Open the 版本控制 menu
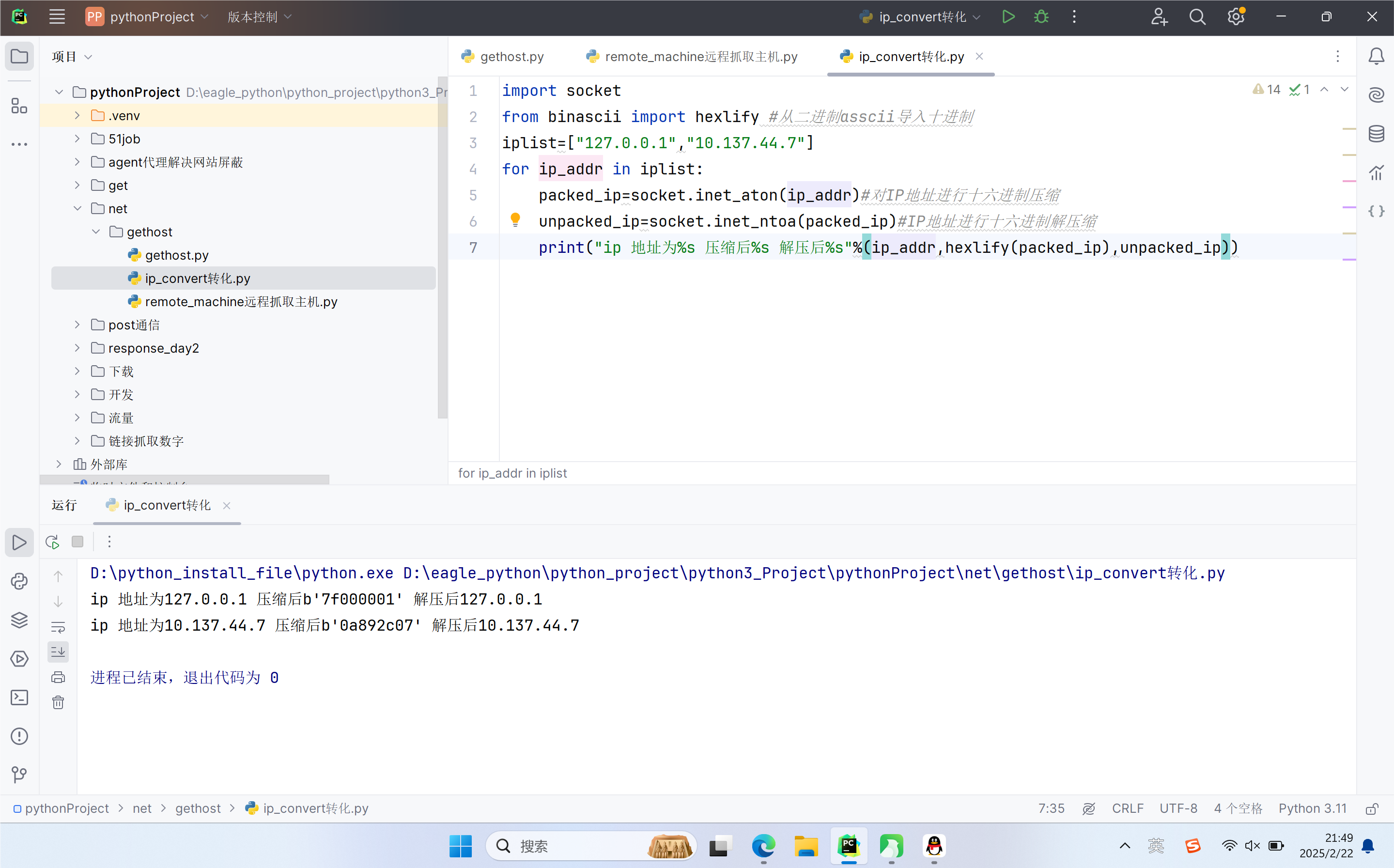Viewport: 1394px width, 868px height. [260, 17]
